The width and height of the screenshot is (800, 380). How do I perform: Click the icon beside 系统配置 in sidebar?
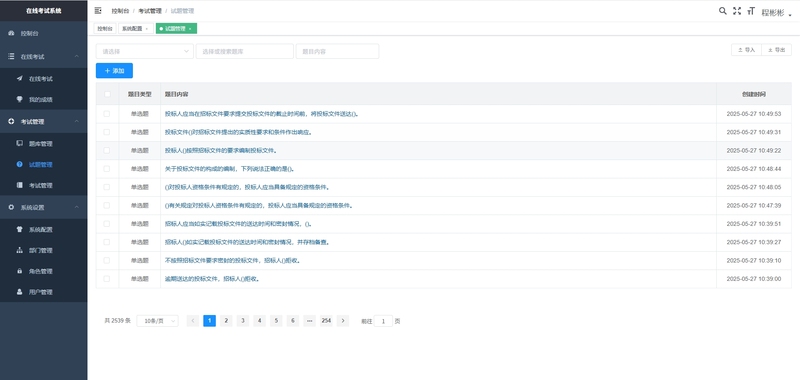point(19,230)
